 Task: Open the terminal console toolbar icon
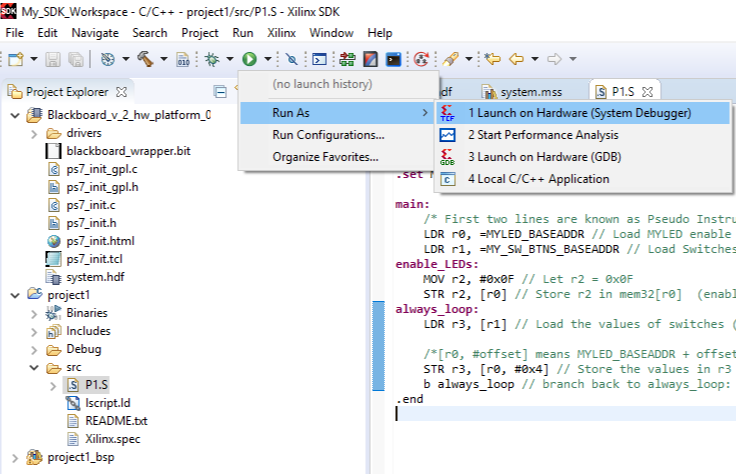click(x=320, y=59)
